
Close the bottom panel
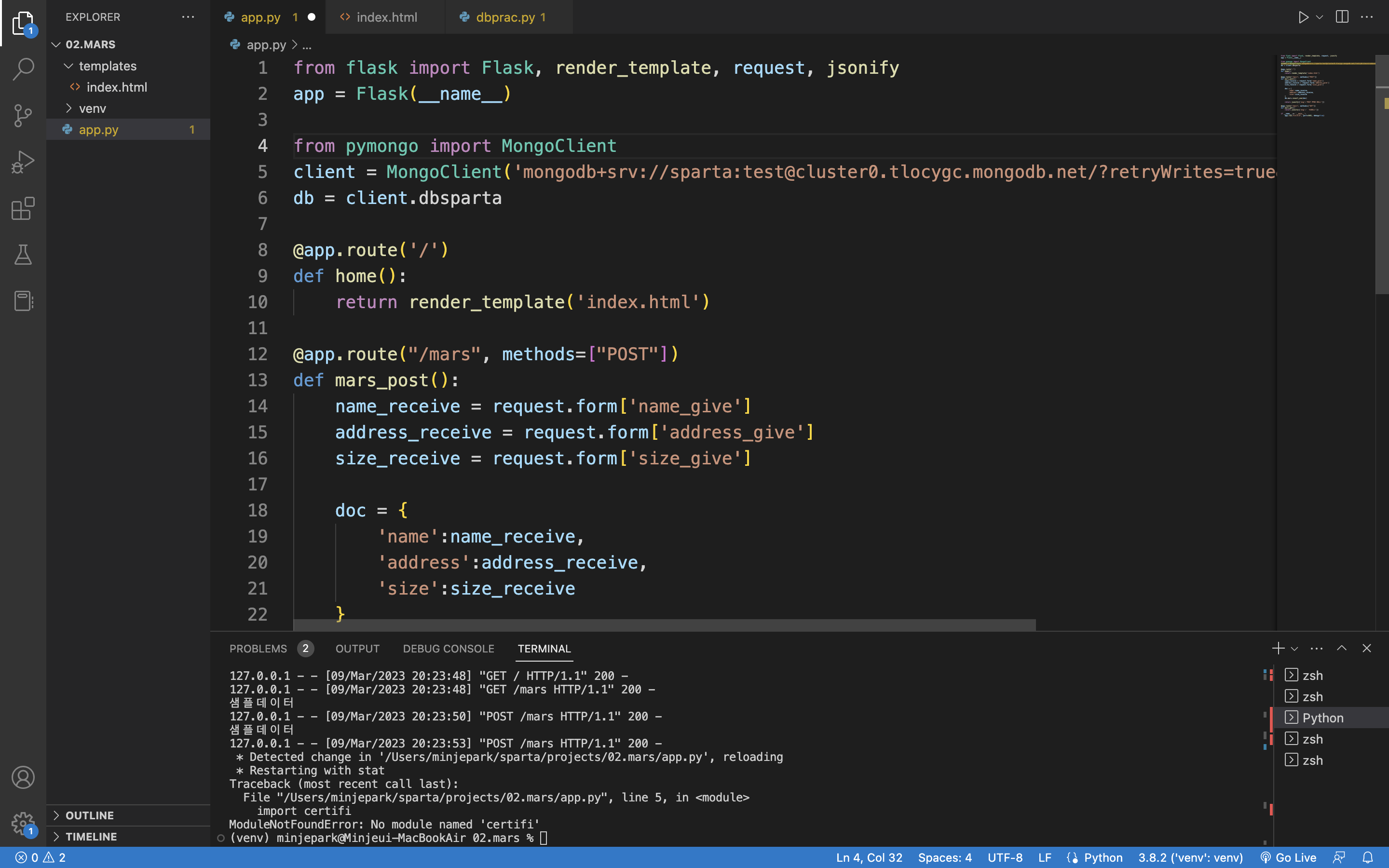[x=1367, y=648]
